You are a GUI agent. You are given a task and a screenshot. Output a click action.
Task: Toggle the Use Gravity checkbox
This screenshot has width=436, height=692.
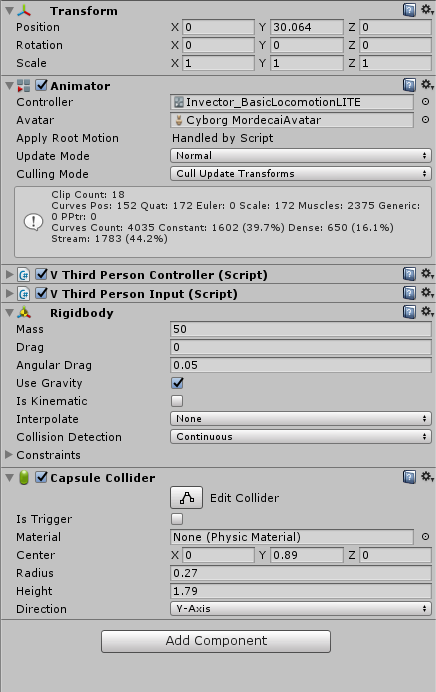(x=177, y=383)
